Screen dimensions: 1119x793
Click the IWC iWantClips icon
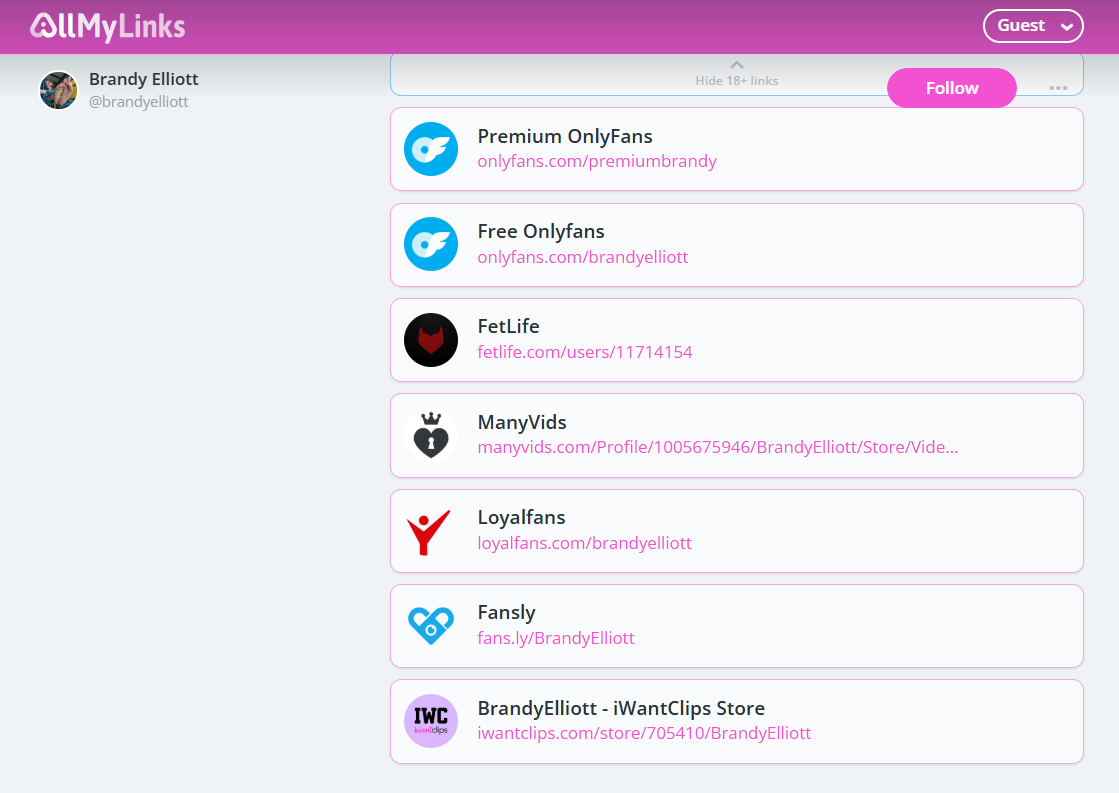pyautogui.click(x=431, y=721)
